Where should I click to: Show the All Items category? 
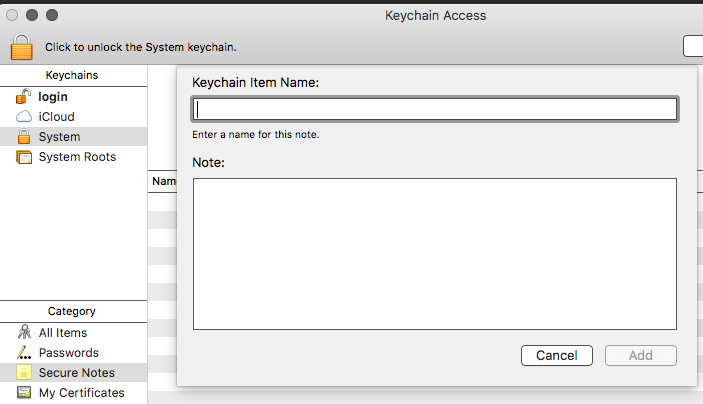(x=62, y=333)
